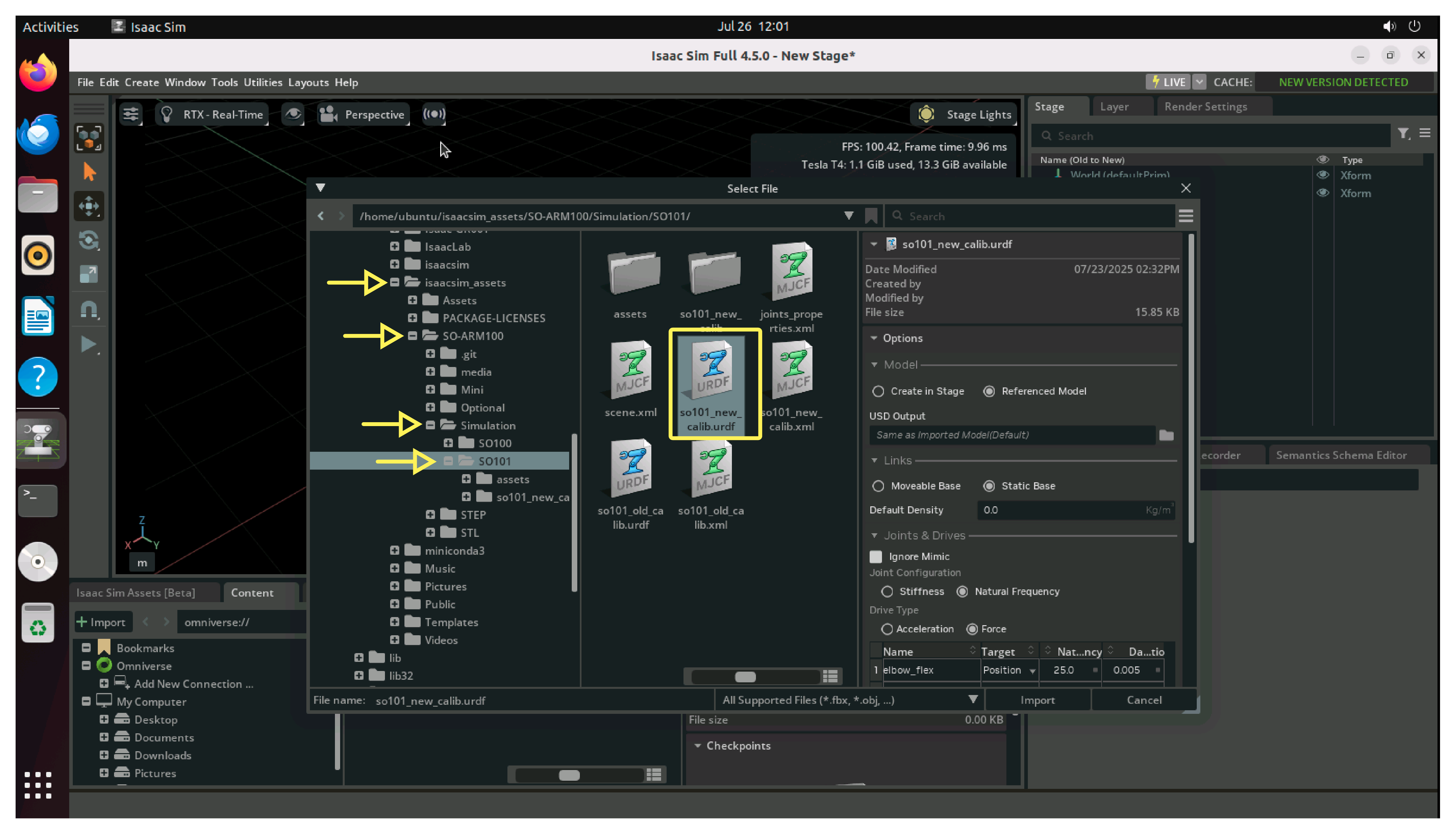The width and height of the screenshot is (1456, 834).
Task: Click the viewport settings sliders icon
Action: tap(131, 114)
